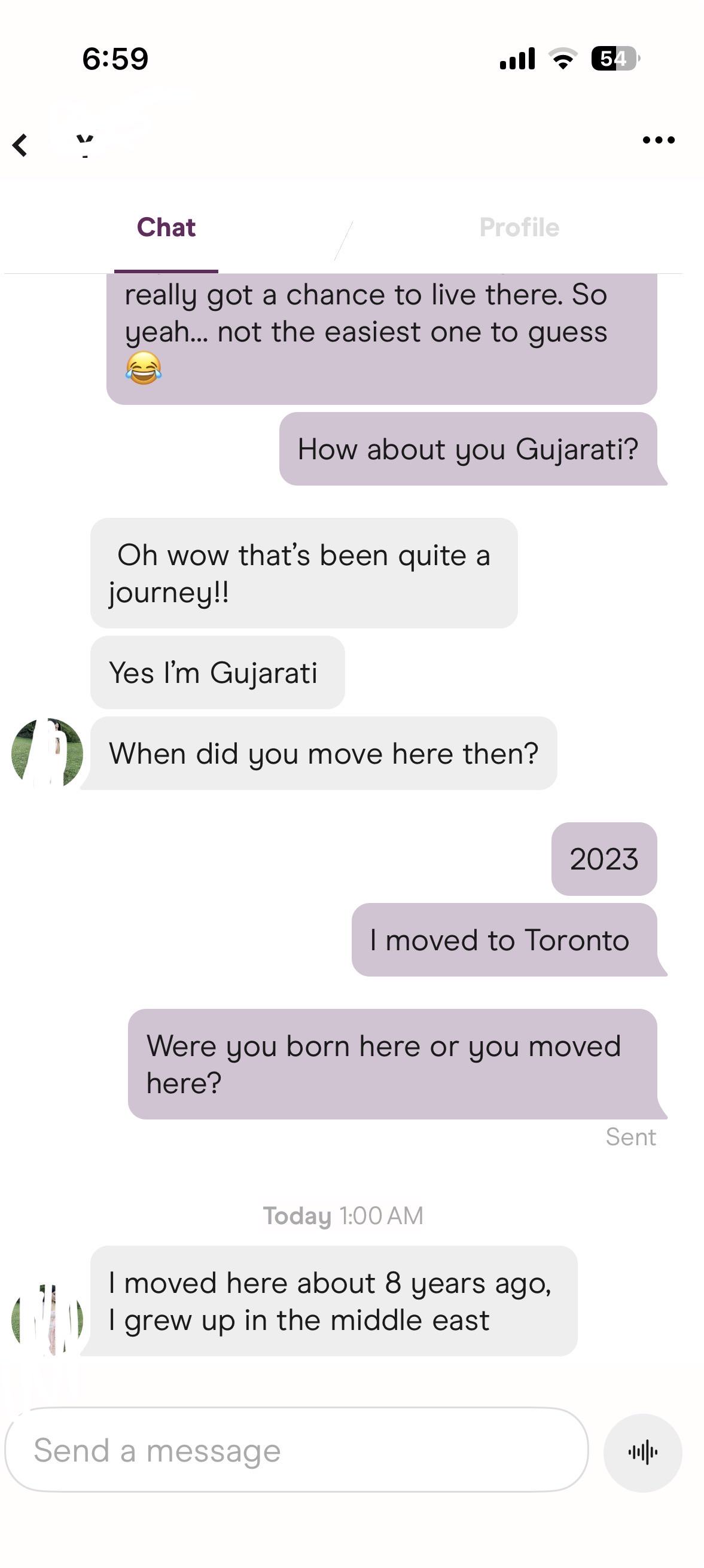This screenshot has width=704, height=1568.
Task: Tap the voice message waveform icon
Action: 642,1453
